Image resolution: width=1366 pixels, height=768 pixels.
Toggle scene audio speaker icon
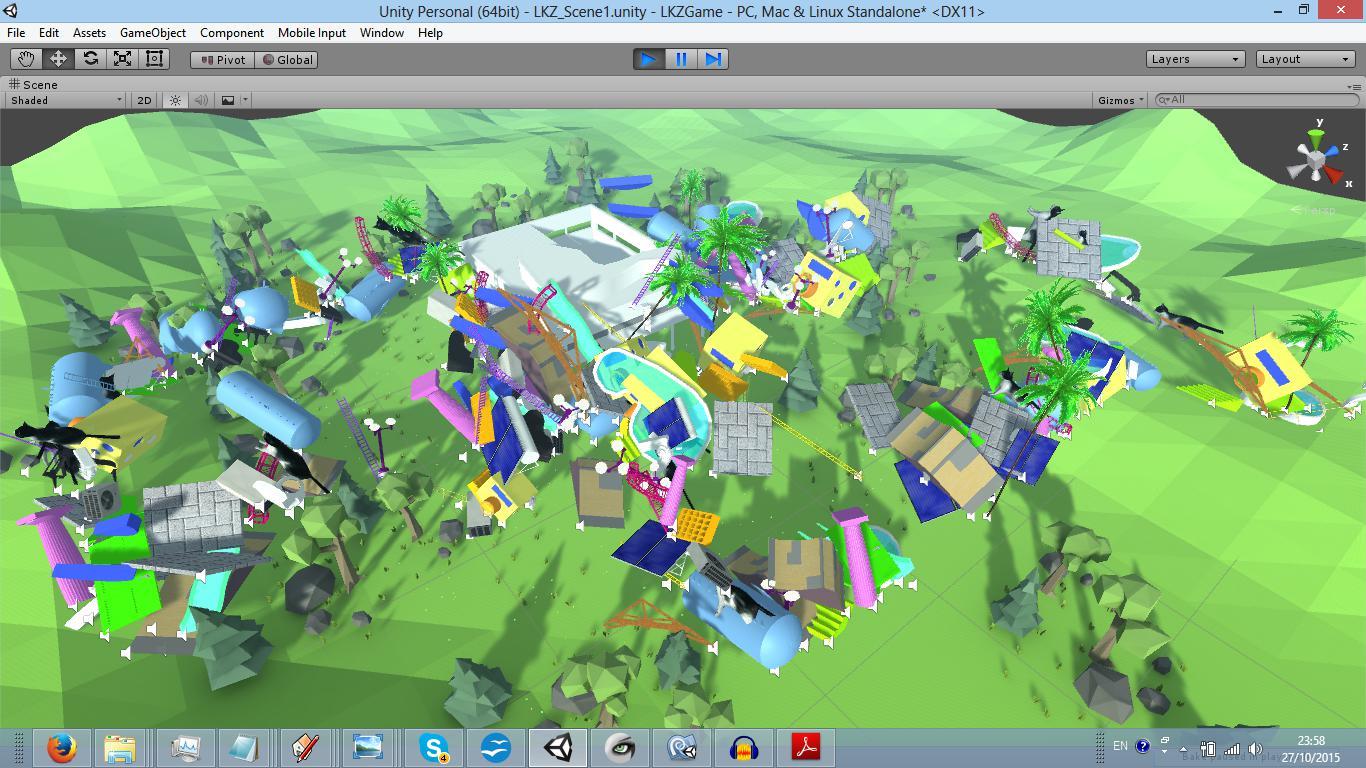point(201,100)
